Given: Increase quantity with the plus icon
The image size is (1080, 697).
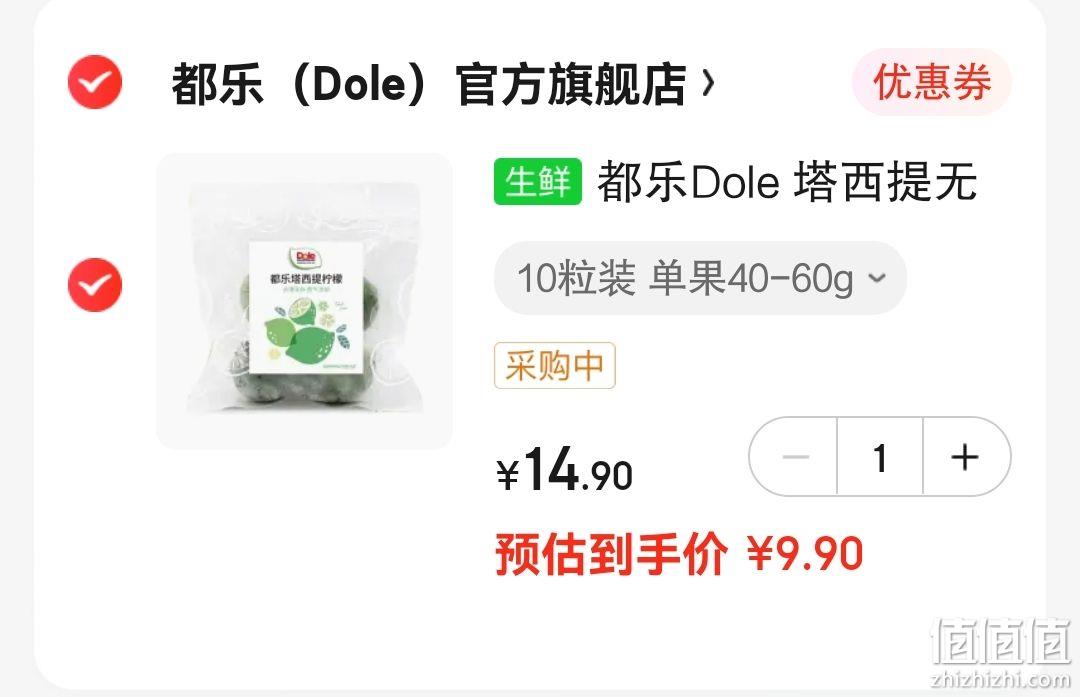Looking at the screenshot, I should coord(964,457).
